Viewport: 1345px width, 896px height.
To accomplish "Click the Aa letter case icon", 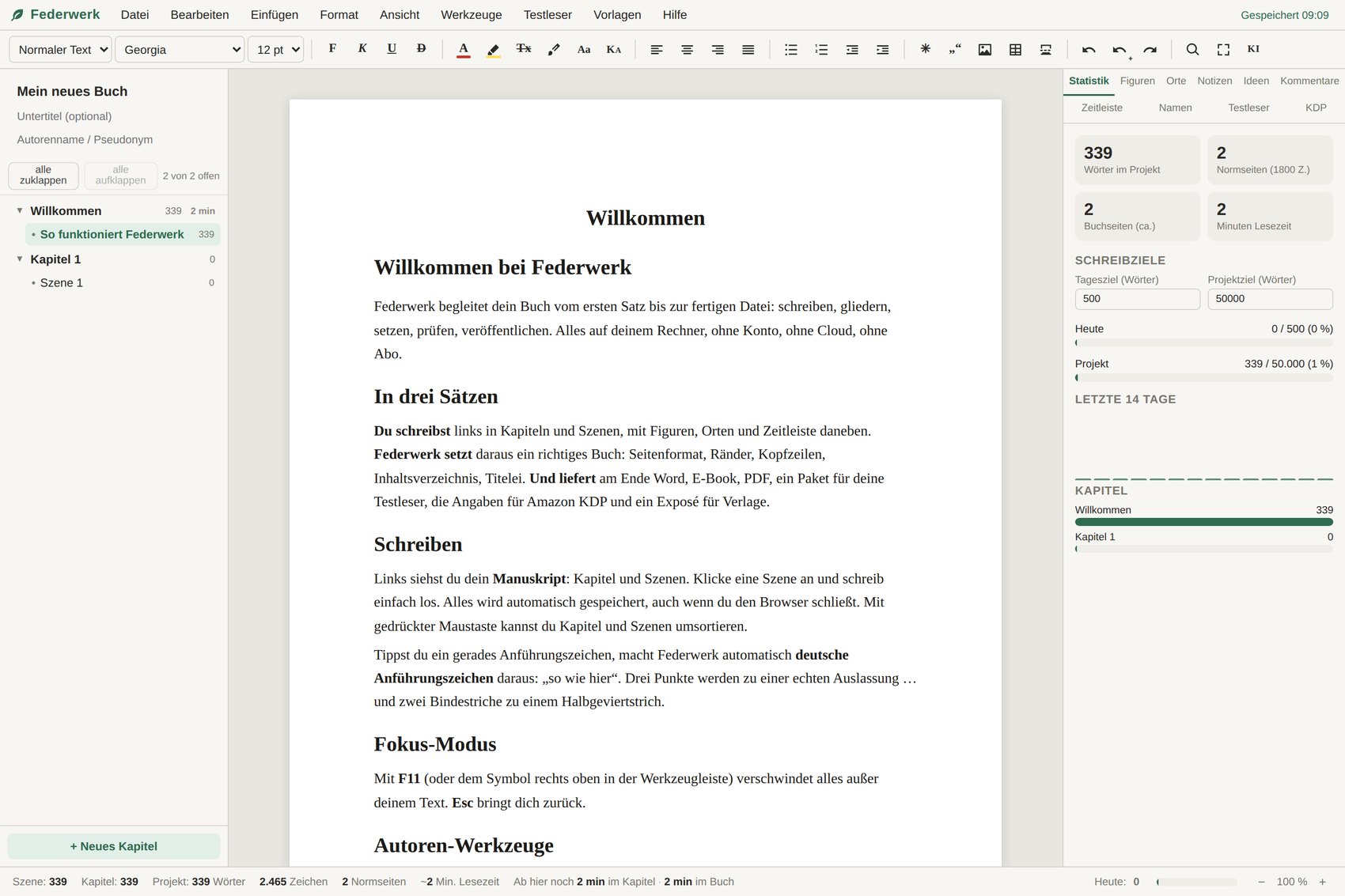I will [584, 49].
